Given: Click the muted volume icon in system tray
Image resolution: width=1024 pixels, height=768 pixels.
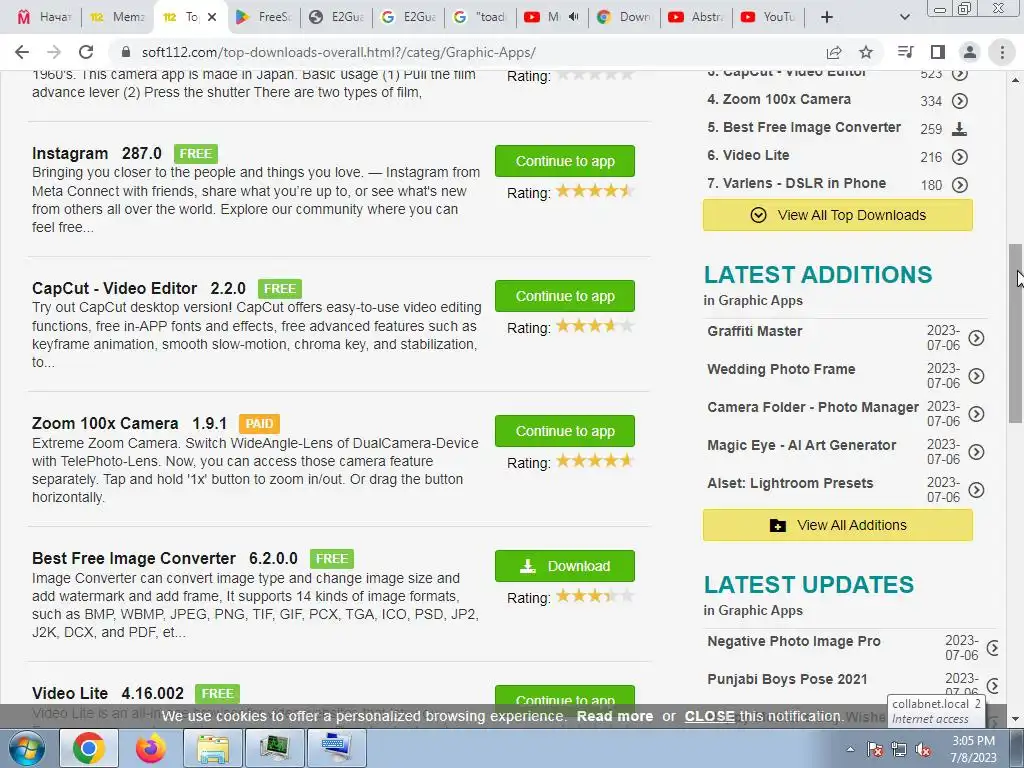Looking at the screenshot, I should pos(923,749).
